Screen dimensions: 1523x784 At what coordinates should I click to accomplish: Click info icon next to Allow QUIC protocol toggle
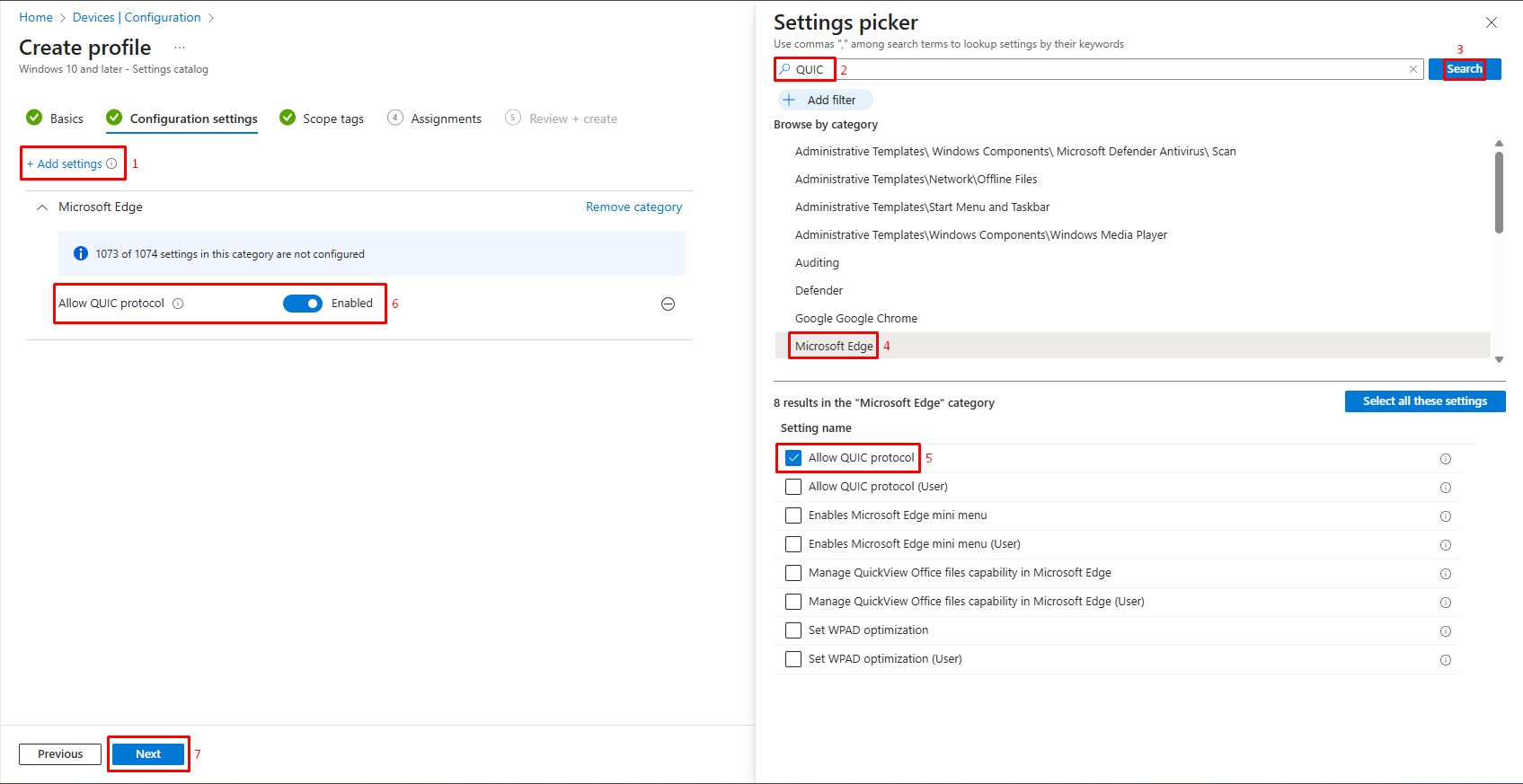178,304
